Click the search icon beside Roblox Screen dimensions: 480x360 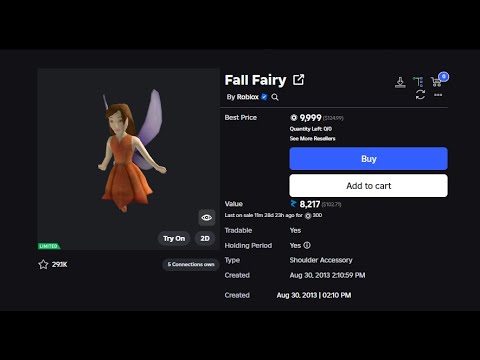click(275, 97)
